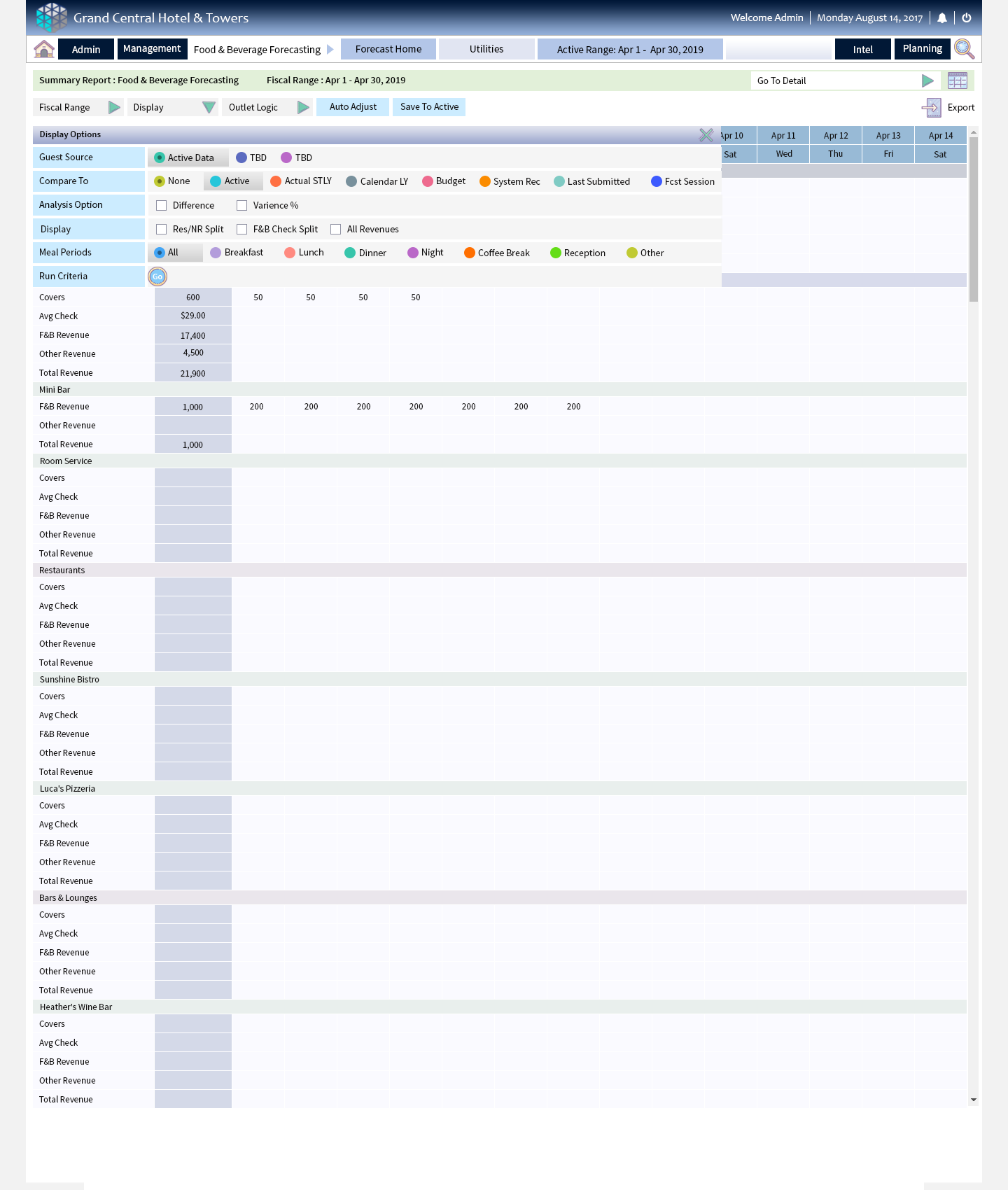Image resolution: width=1008 pixels, height=1190 pixels.
Task: Close the Display Options panel
Action: pyautogui.click(x=706, y=135)
